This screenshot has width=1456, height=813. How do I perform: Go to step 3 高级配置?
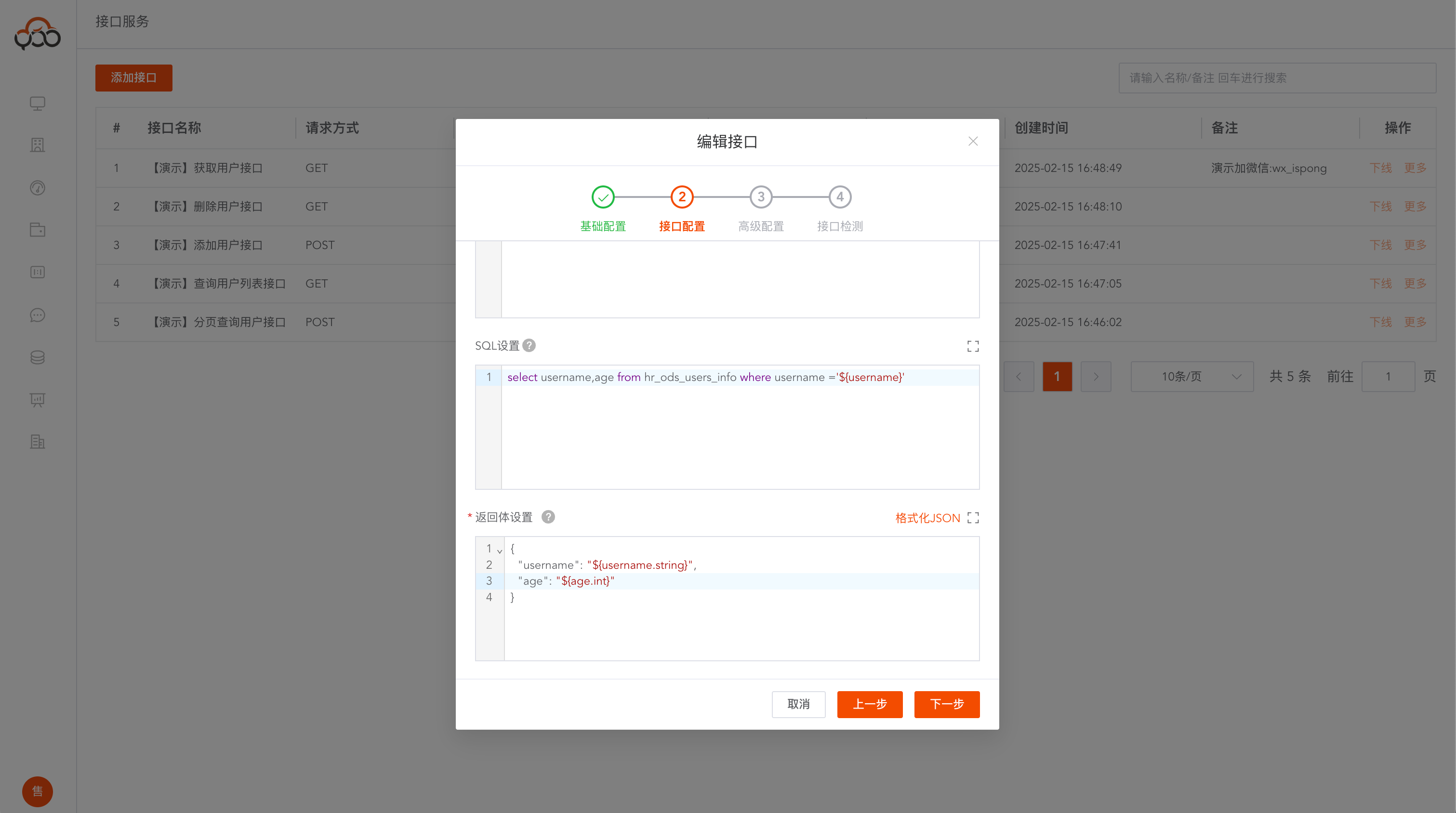(x=761, y=197)
